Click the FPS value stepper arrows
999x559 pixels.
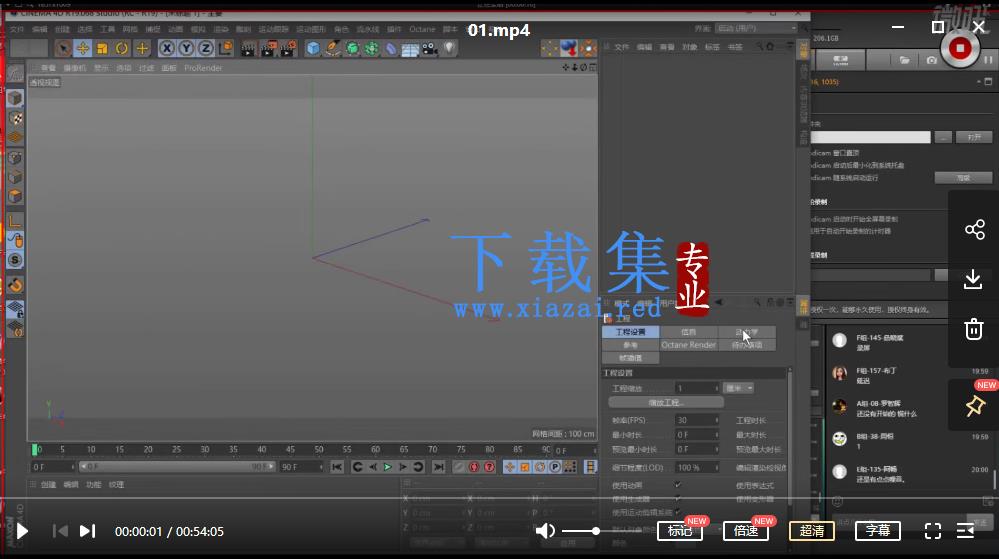(717, 420)
